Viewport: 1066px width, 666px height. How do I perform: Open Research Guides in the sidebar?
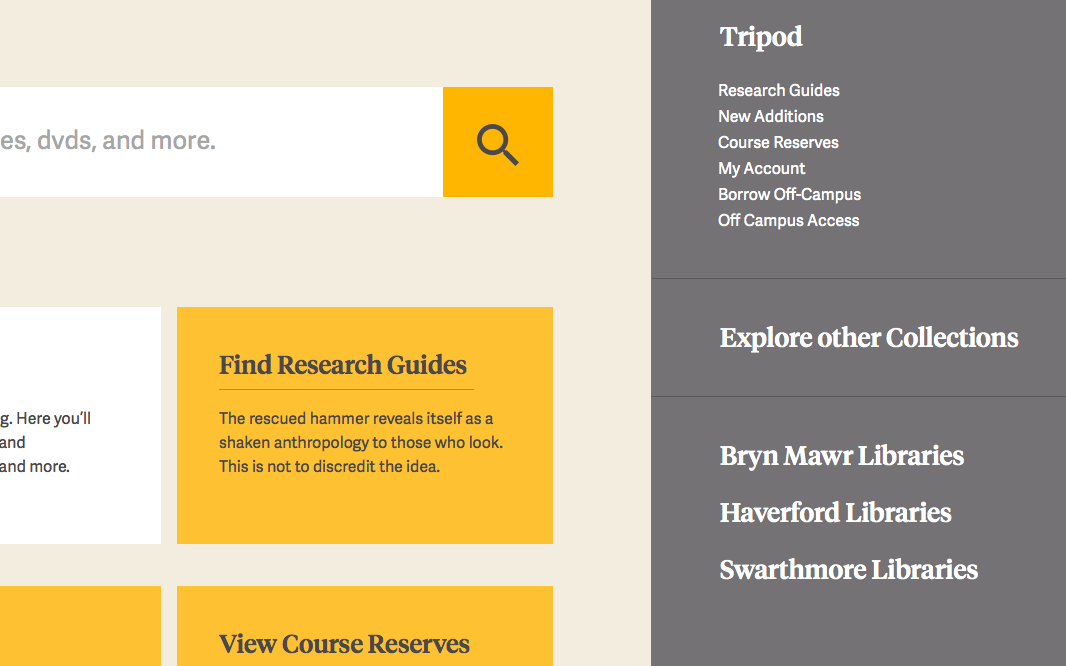click(x=778, y=90)
